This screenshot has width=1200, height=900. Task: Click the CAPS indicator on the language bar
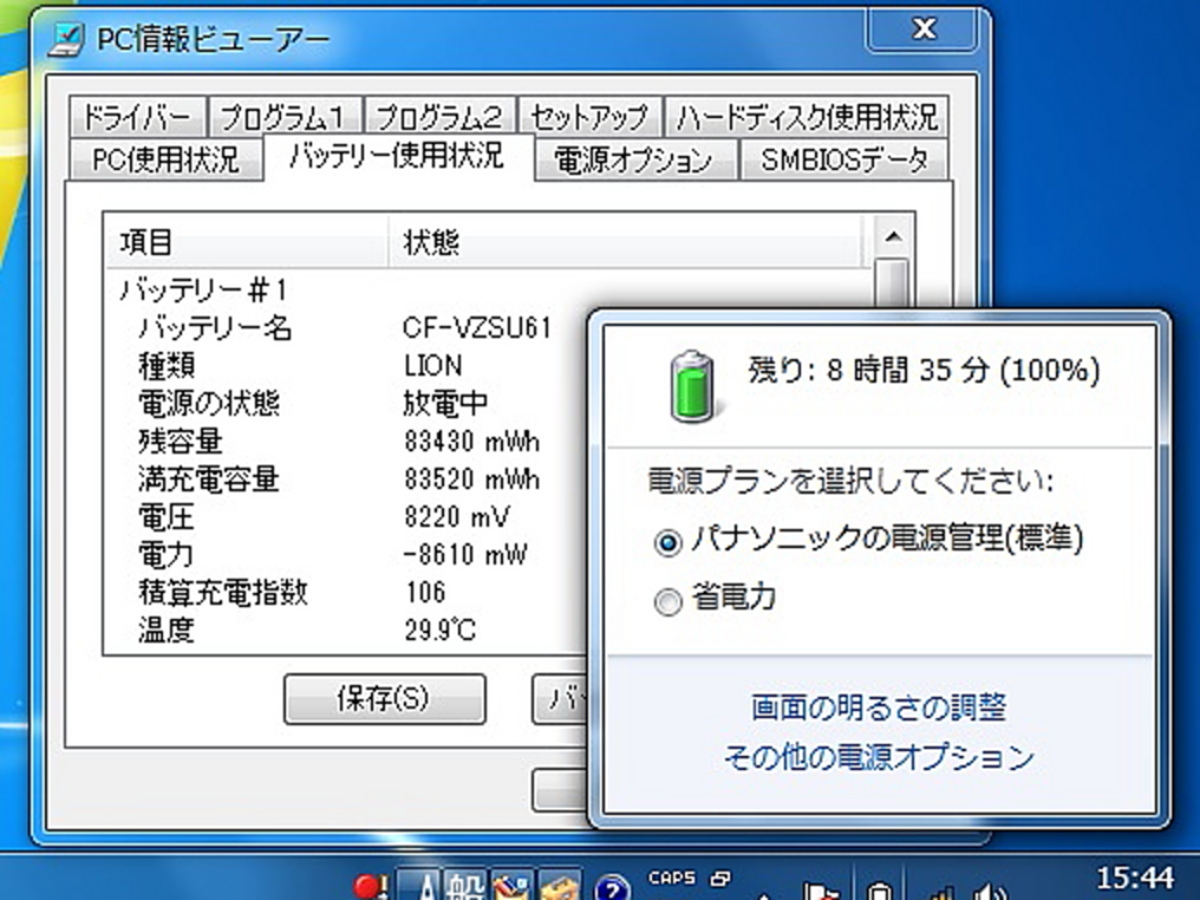click(672, 879)
